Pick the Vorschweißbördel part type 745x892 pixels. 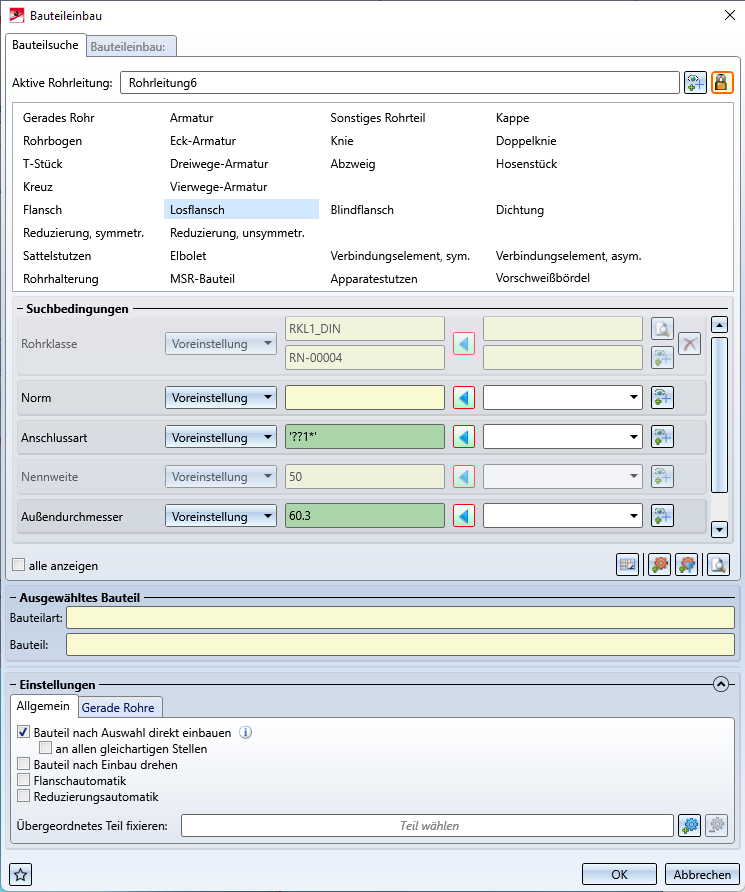pyautogui.click(x=543, y=278)
